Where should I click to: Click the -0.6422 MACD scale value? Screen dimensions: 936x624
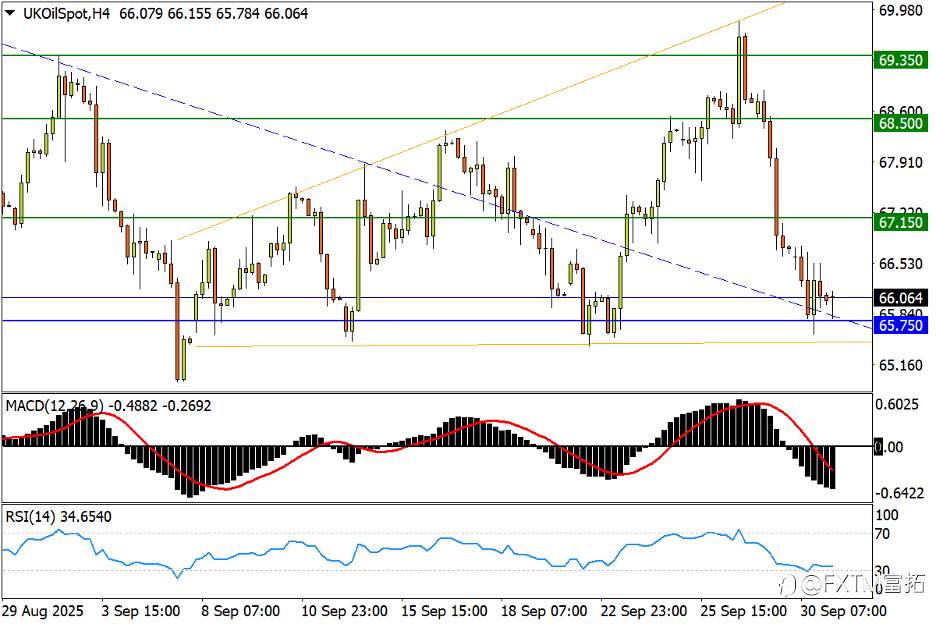coord(900,493)
